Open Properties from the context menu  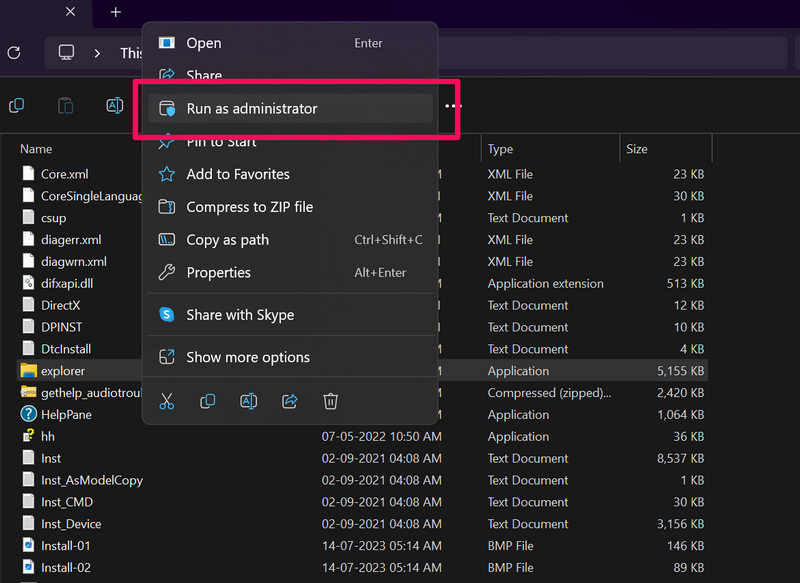pyautogui.click(x=218, y=272)
